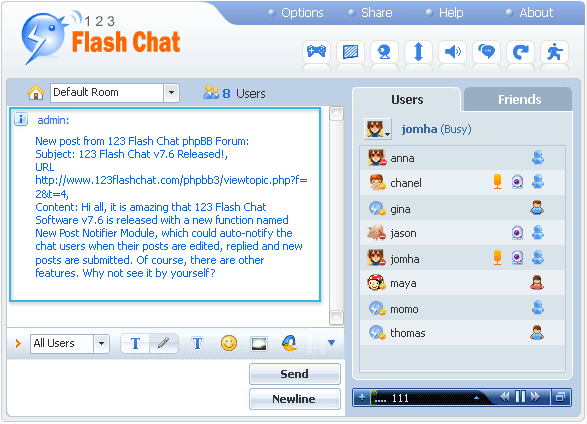Image resolution: width=587 pixels, height=424 pixels.
Task: Select user momo in the list
Action: pos(462,308)
